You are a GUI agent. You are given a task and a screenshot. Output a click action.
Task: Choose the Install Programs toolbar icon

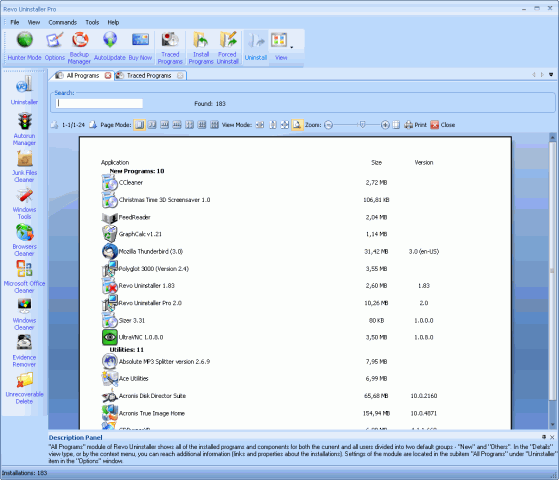[x=201, y=48]
